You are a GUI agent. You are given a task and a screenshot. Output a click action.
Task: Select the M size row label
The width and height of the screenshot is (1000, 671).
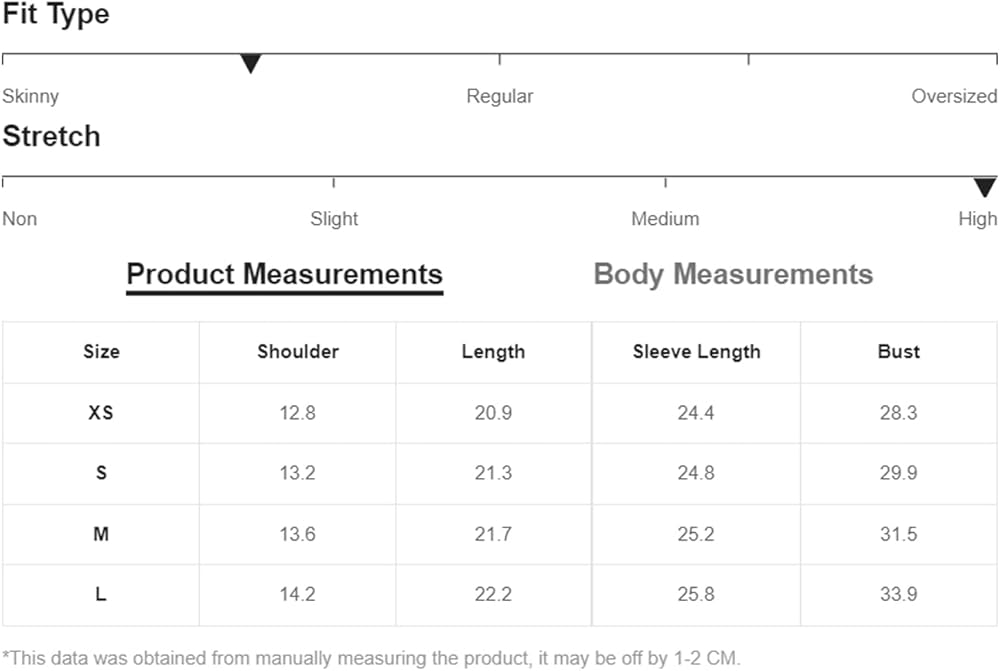pyautogui.click(x=101, y=534)
